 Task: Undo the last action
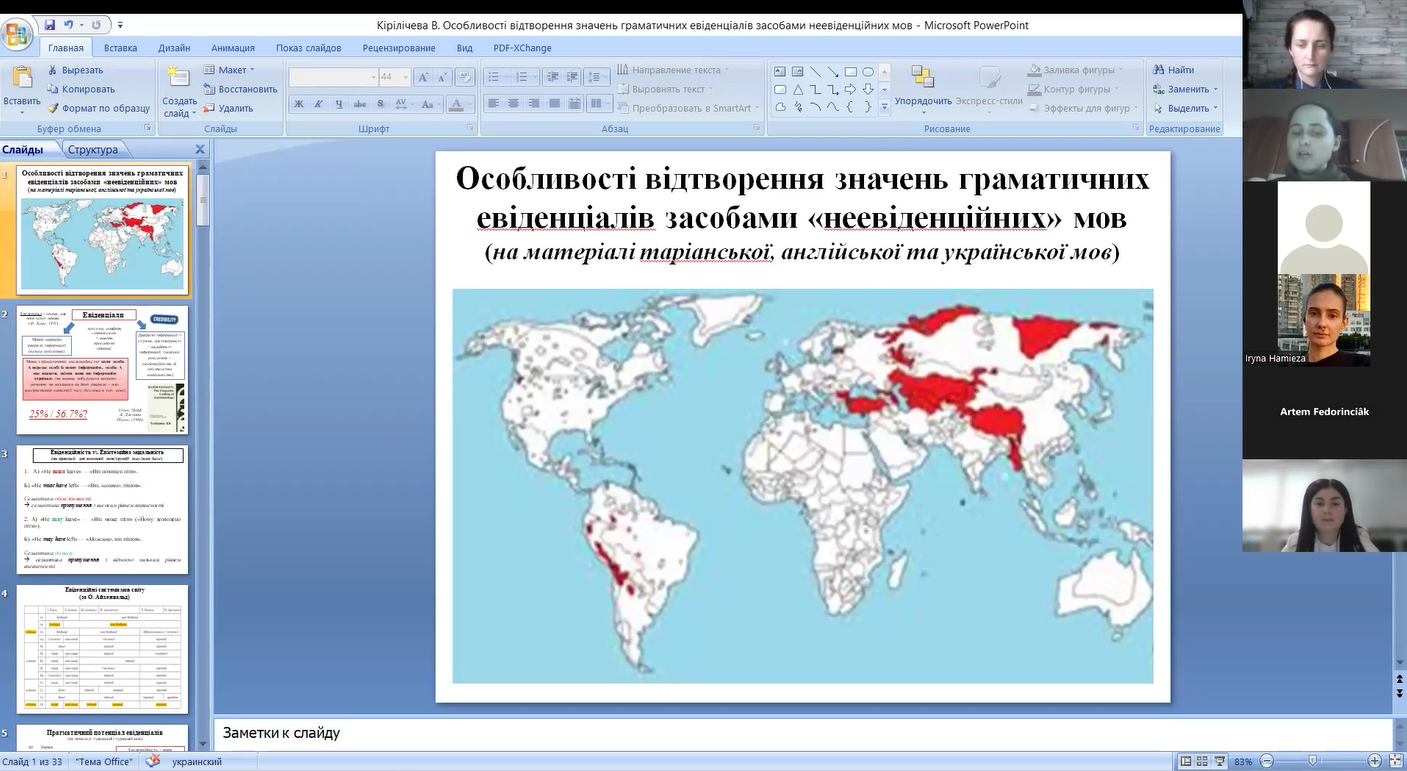69,24
